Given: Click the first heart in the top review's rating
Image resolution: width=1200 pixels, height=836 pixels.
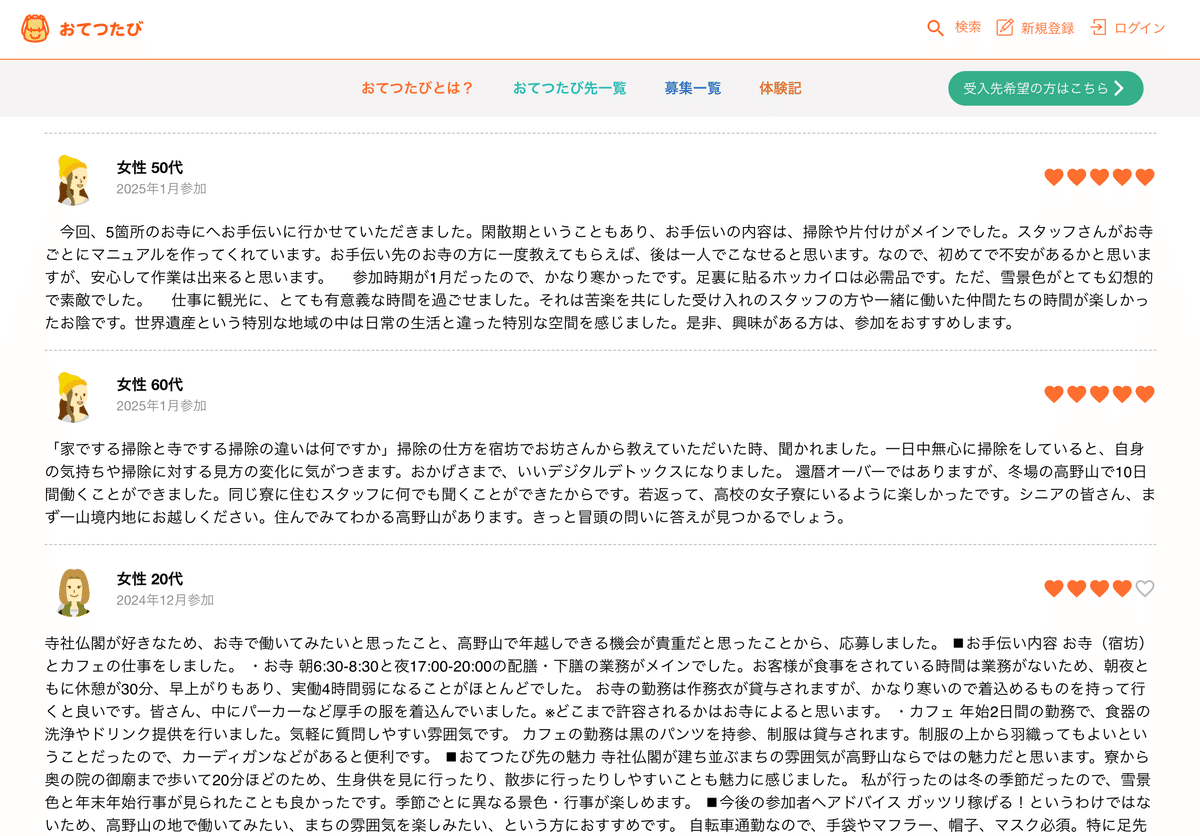Looking at the screenshot, I should click(x=1054, y=176).
